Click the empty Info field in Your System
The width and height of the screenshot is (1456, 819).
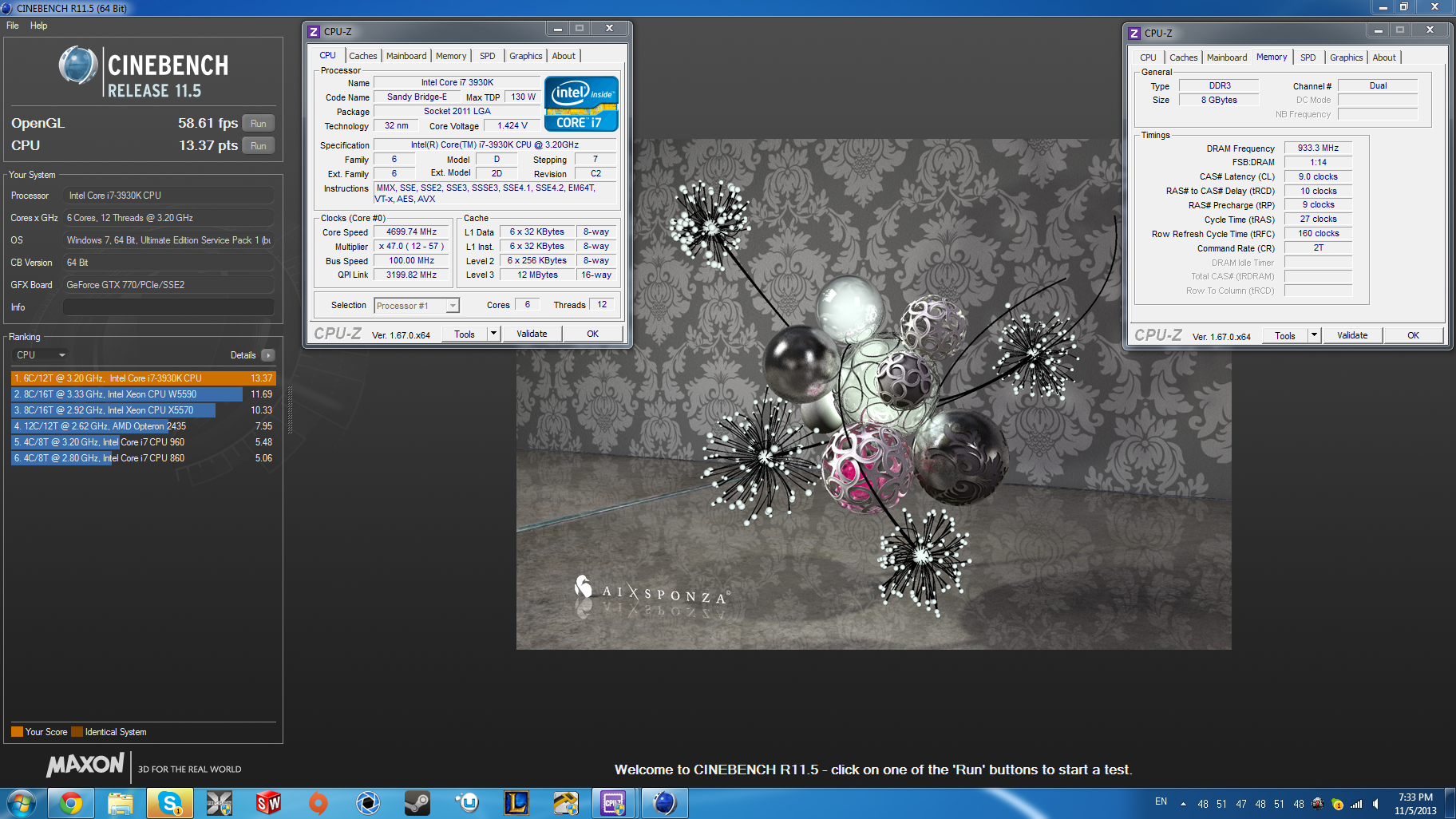(x=168, y=307)
